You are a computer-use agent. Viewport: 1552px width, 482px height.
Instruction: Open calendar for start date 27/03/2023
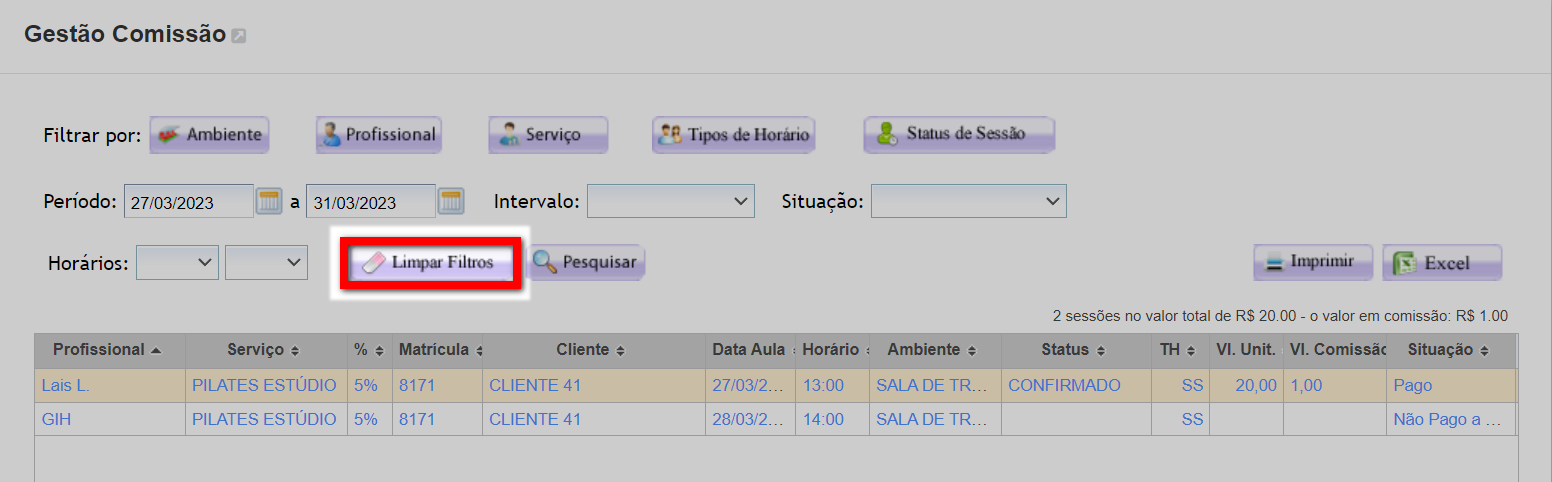(x=269, y=201)
